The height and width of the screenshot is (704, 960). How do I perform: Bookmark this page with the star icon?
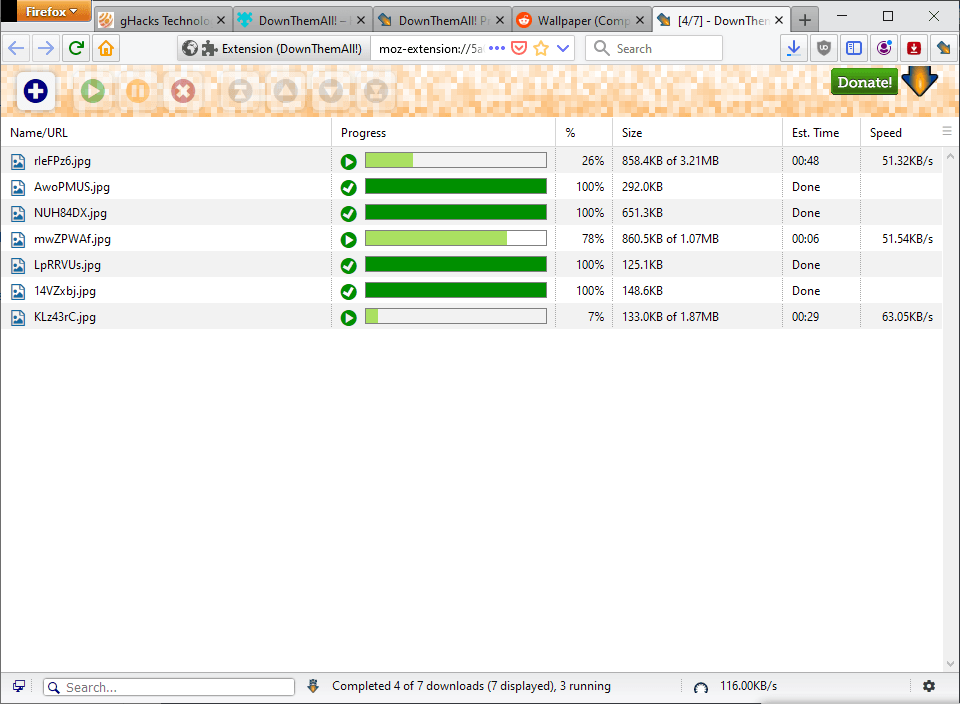pos(541,48)
